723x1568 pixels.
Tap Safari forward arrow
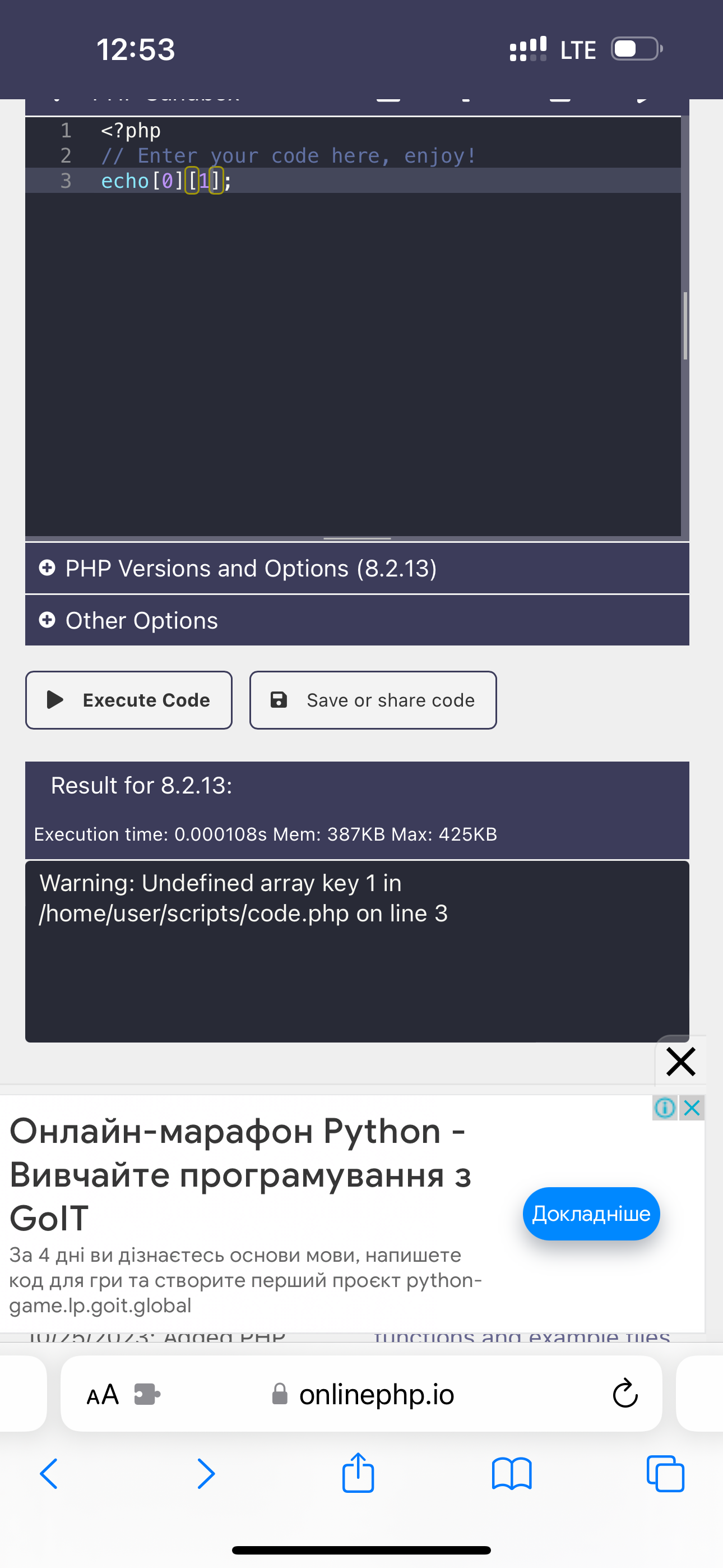[x=206, y=1474]
